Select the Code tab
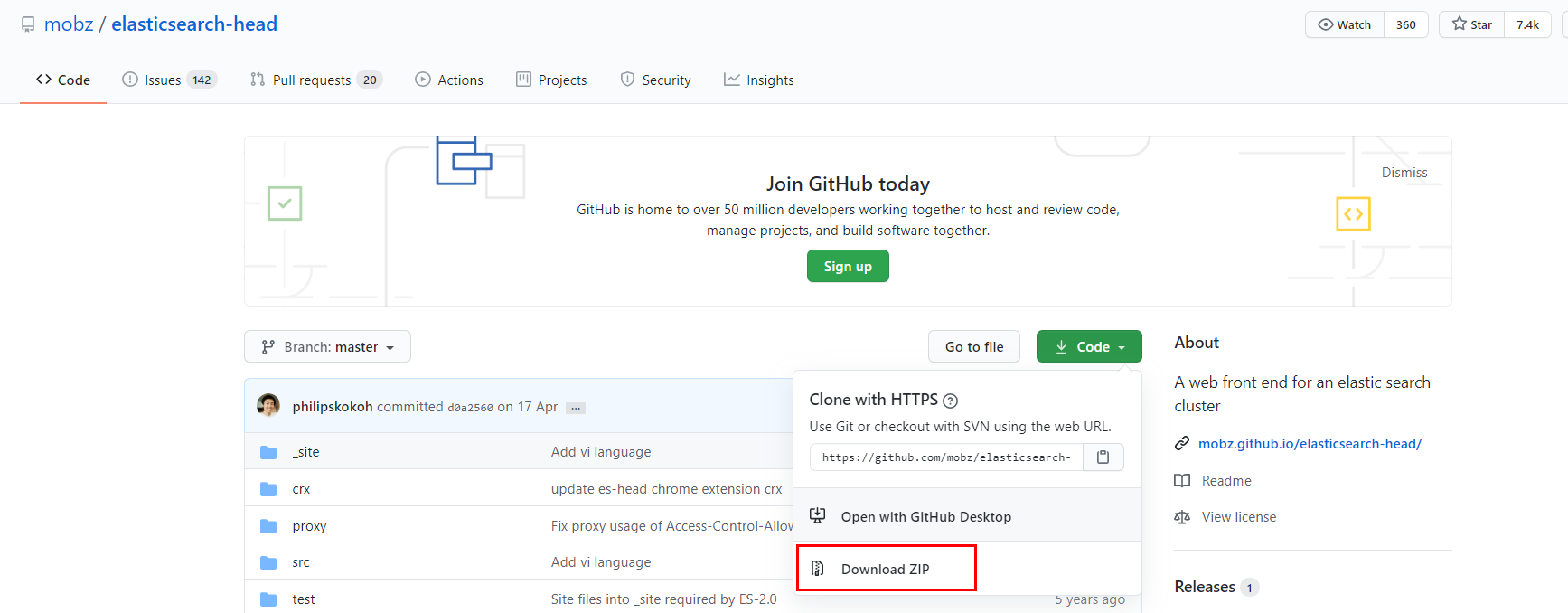The image size is (1568, 613). click(x=63, y=80)
